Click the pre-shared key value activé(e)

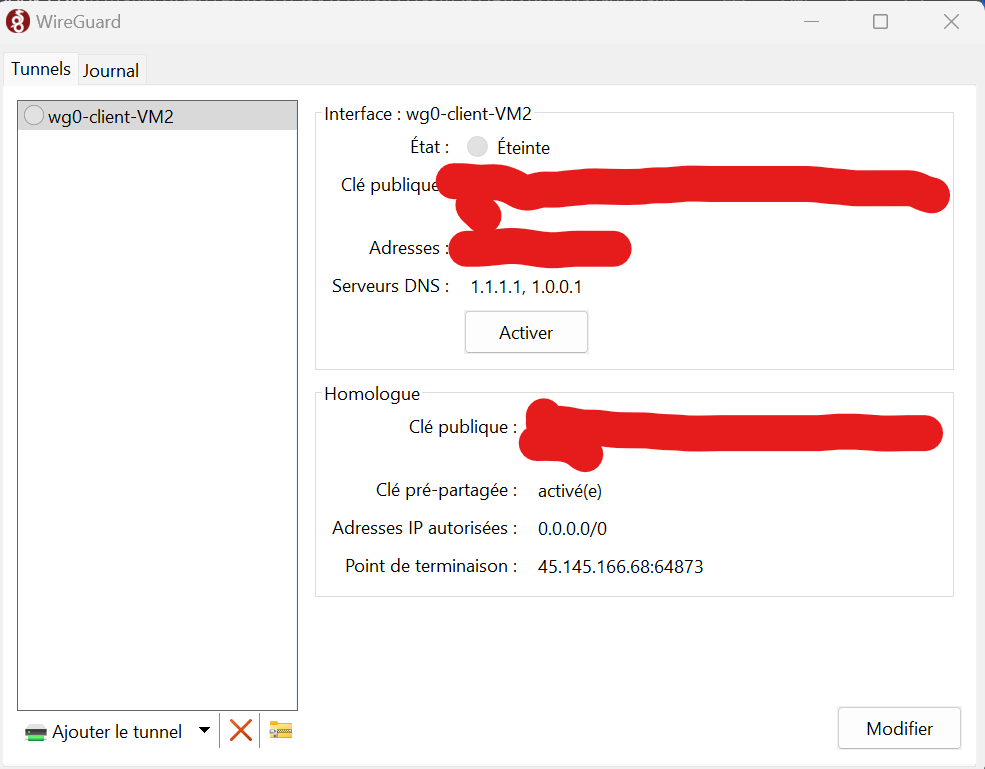(x=569, y=491)
